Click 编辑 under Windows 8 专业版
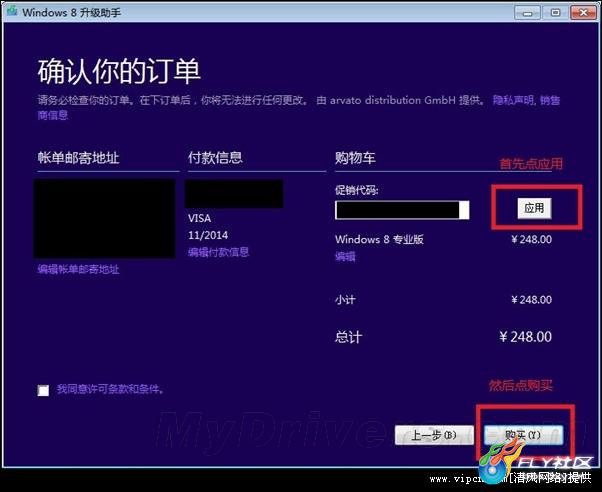Screen dimensions: 602x492 pos(345,256)
